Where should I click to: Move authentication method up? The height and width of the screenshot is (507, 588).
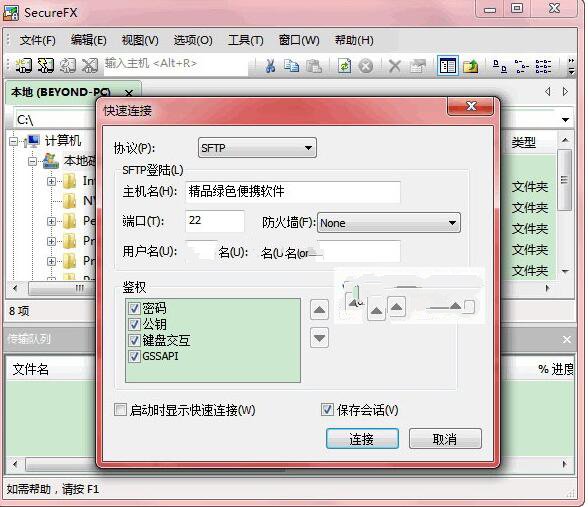click(319, 310)
